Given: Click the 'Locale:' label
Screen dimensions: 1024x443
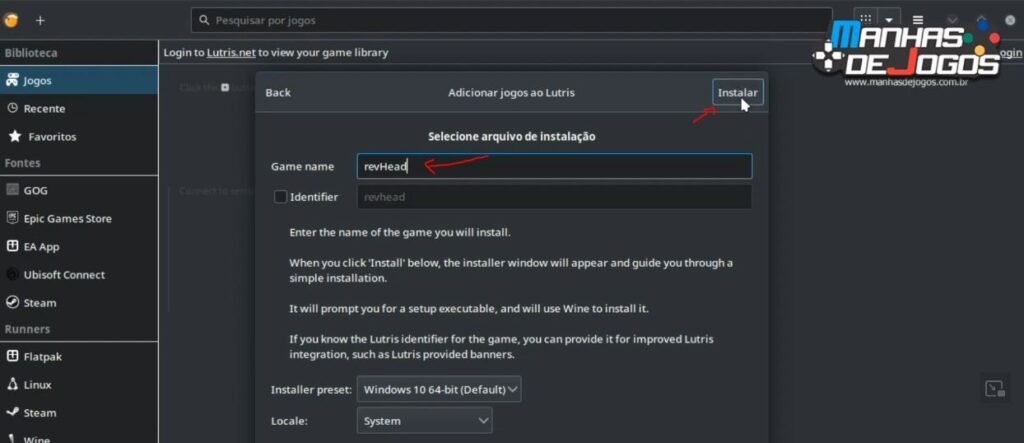Looking at the screenshot, I should pyautogui.click(x=289, y=421).
